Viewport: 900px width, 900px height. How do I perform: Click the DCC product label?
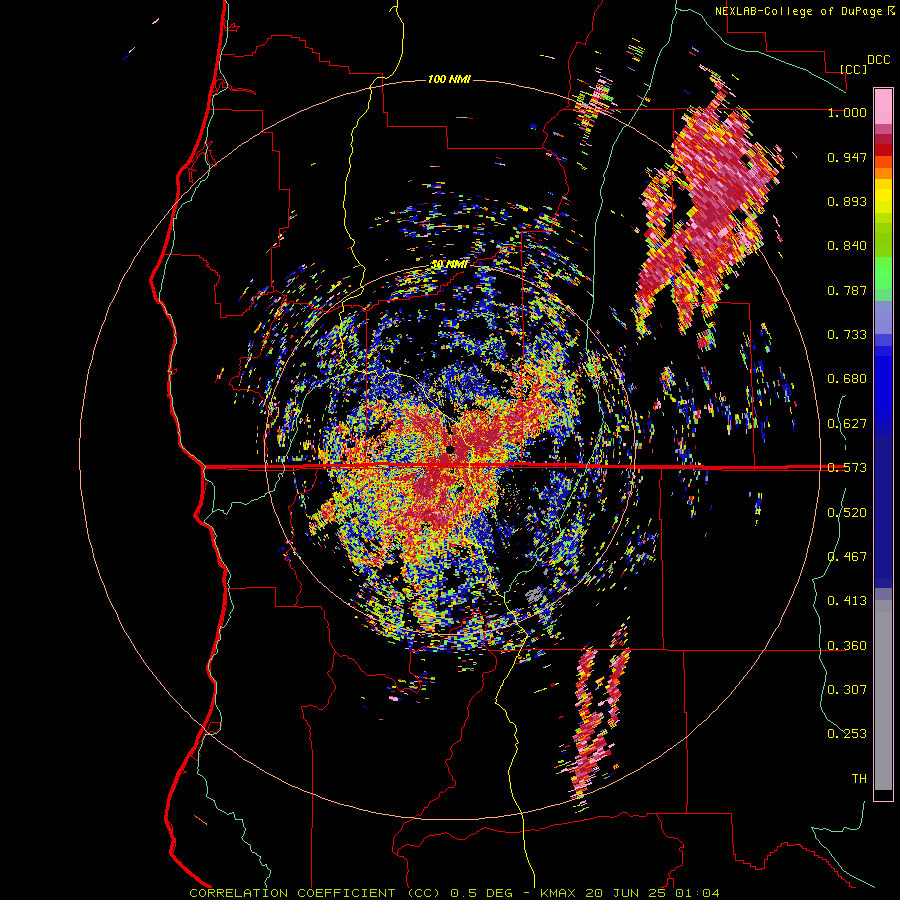tap(878, 60)
